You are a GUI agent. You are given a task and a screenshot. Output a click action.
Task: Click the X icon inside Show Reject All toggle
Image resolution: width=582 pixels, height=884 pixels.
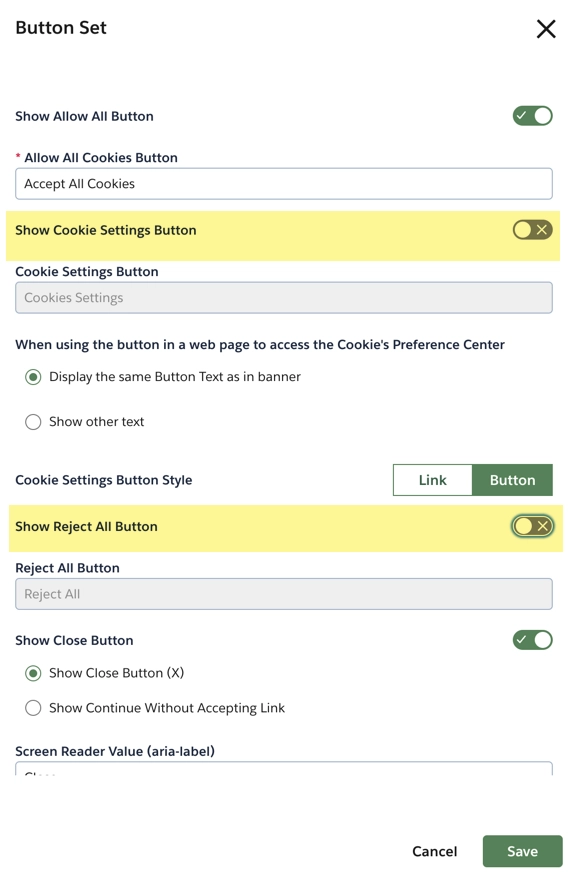click(x=540, y=525)
